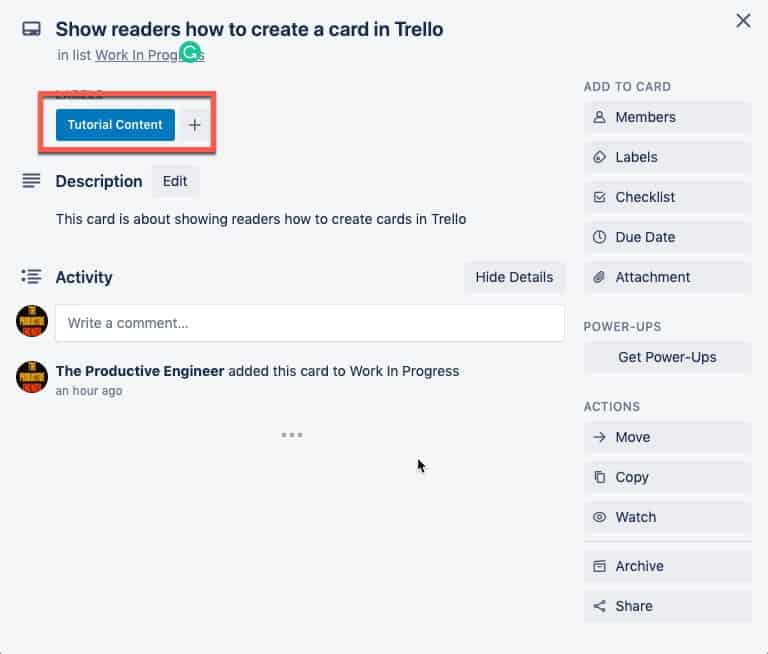
Task: Click the Activity heading
Action: 84,277
